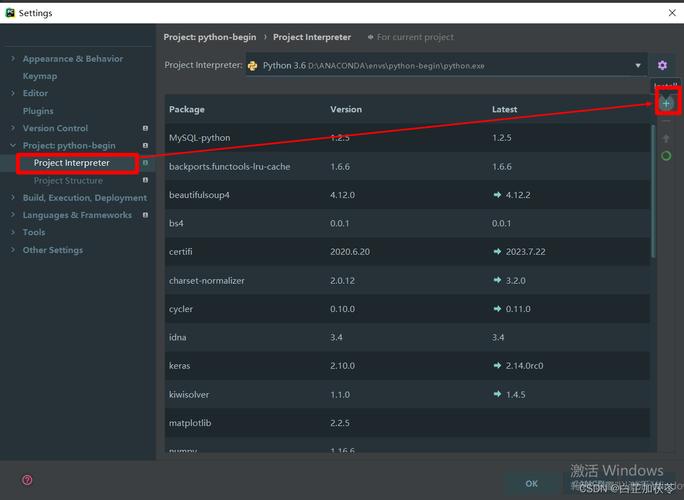
Task: Click the green circle show early releases icon
Action: (666, 156)
